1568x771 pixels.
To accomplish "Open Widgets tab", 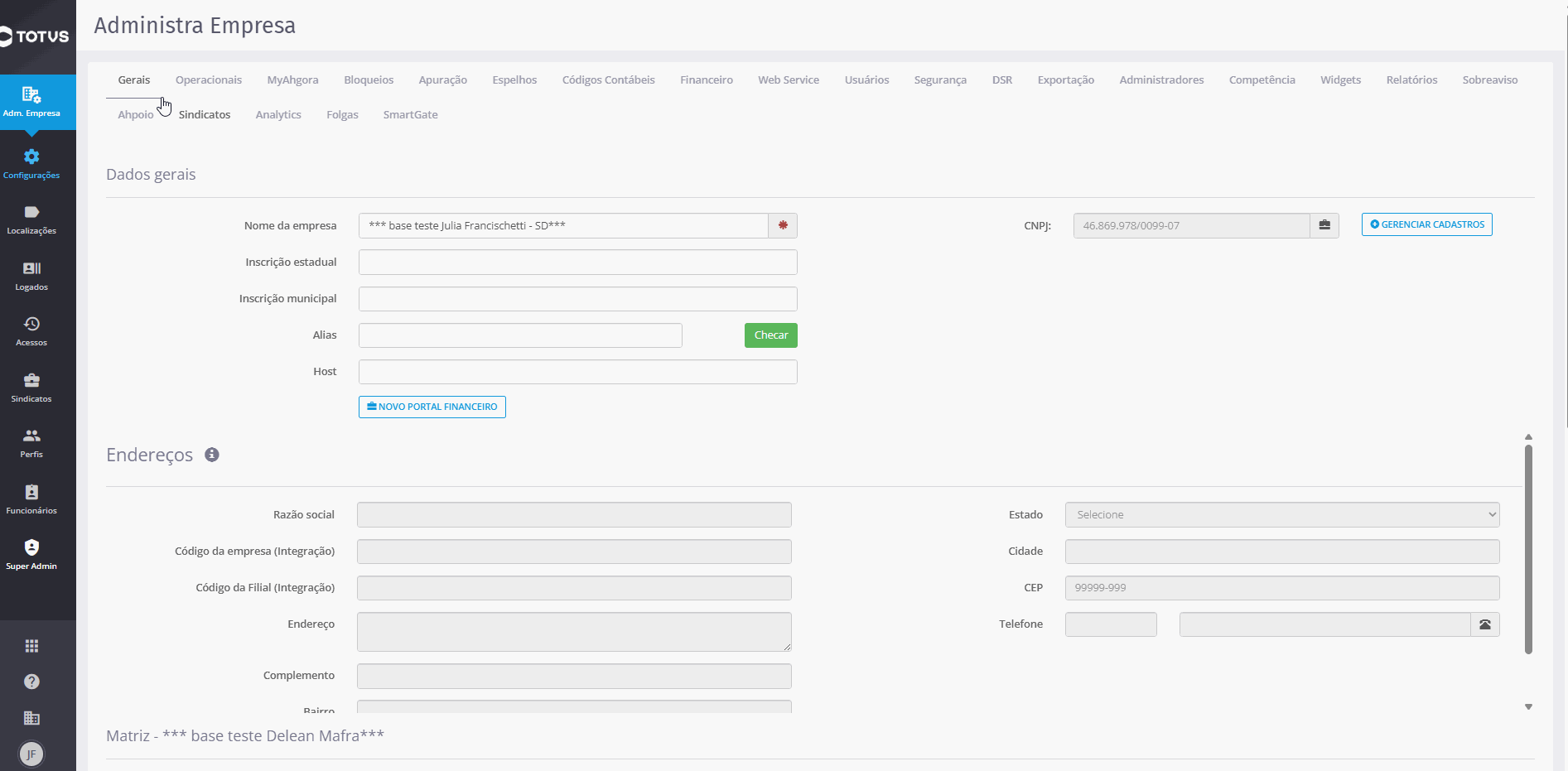I will coord(1341,80).
